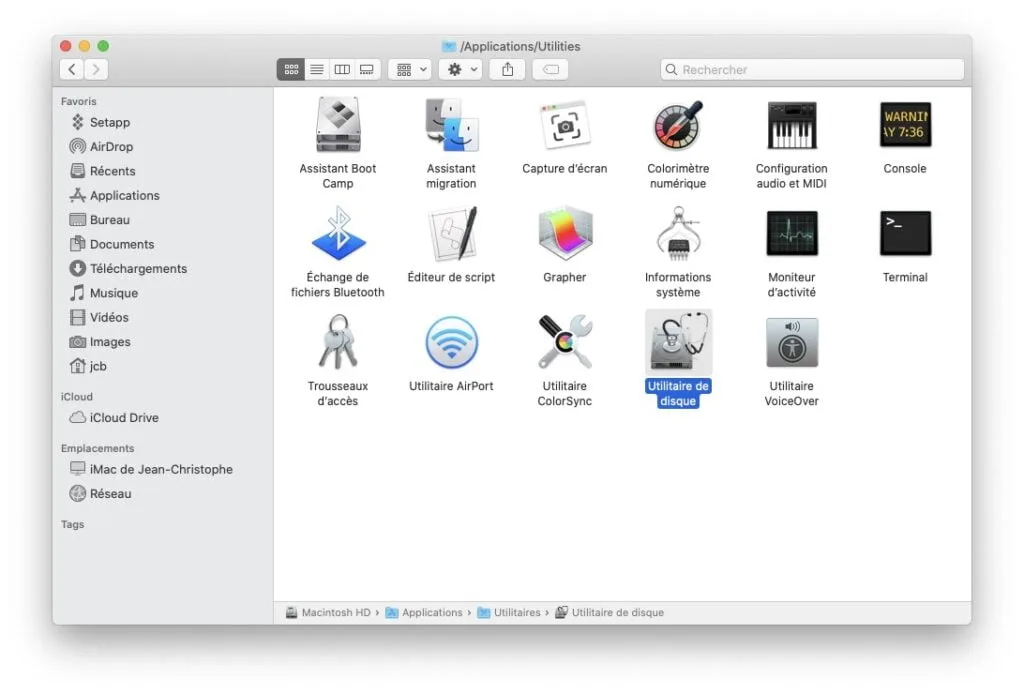Launch the Console app
Viewport: 1024px width, 694px height.
point(905,124)
